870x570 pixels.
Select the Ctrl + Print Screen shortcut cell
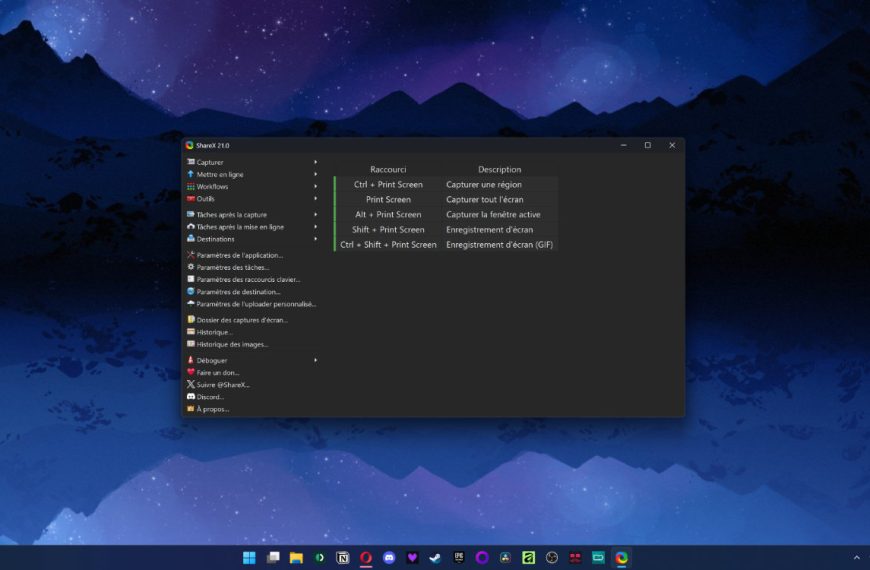coord(388,184)
